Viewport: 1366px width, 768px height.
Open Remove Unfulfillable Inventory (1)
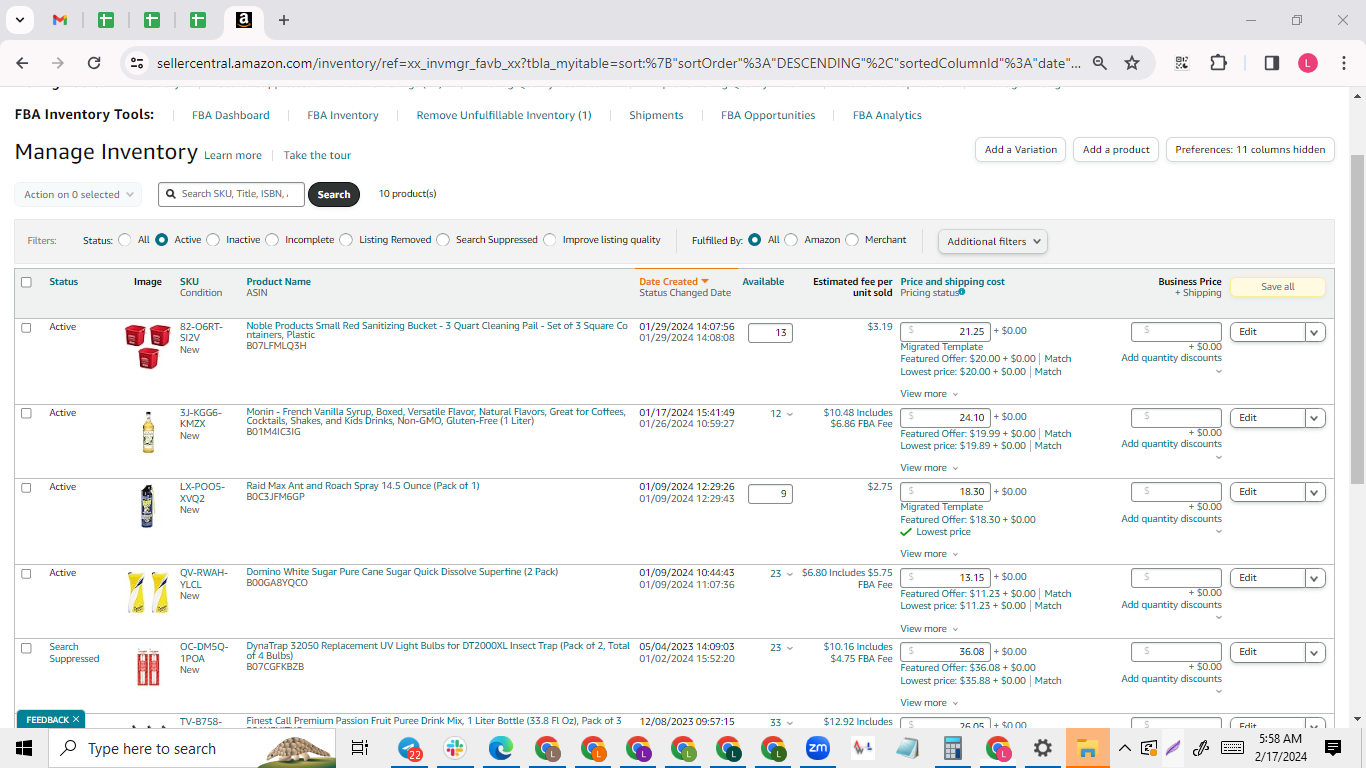click(504, 115)
